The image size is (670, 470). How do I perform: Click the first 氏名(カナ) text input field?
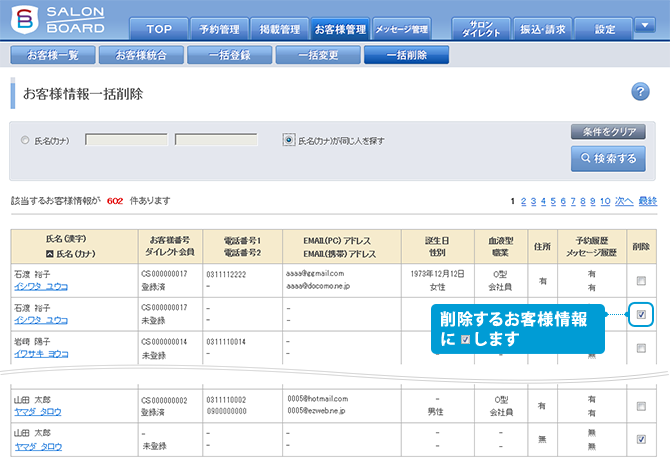click(x=126, y=141)
